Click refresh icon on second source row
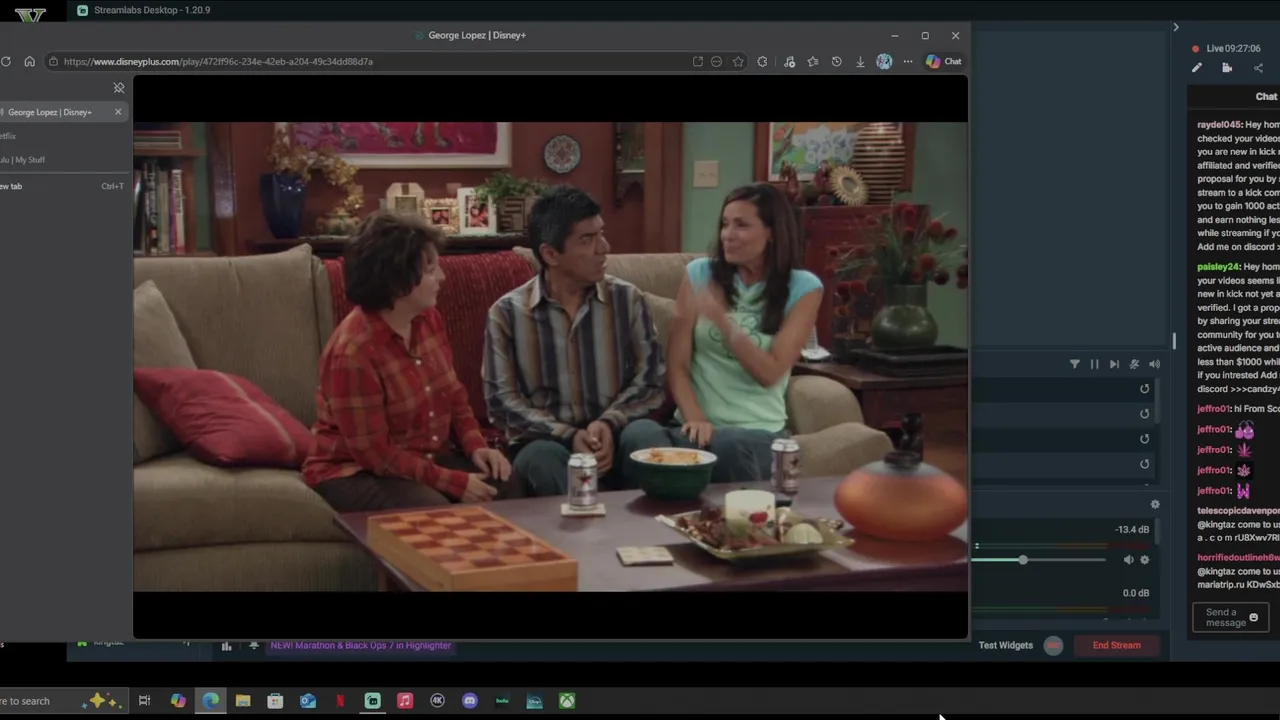This screenshot has width=1280, height=720. (1145, 414)
